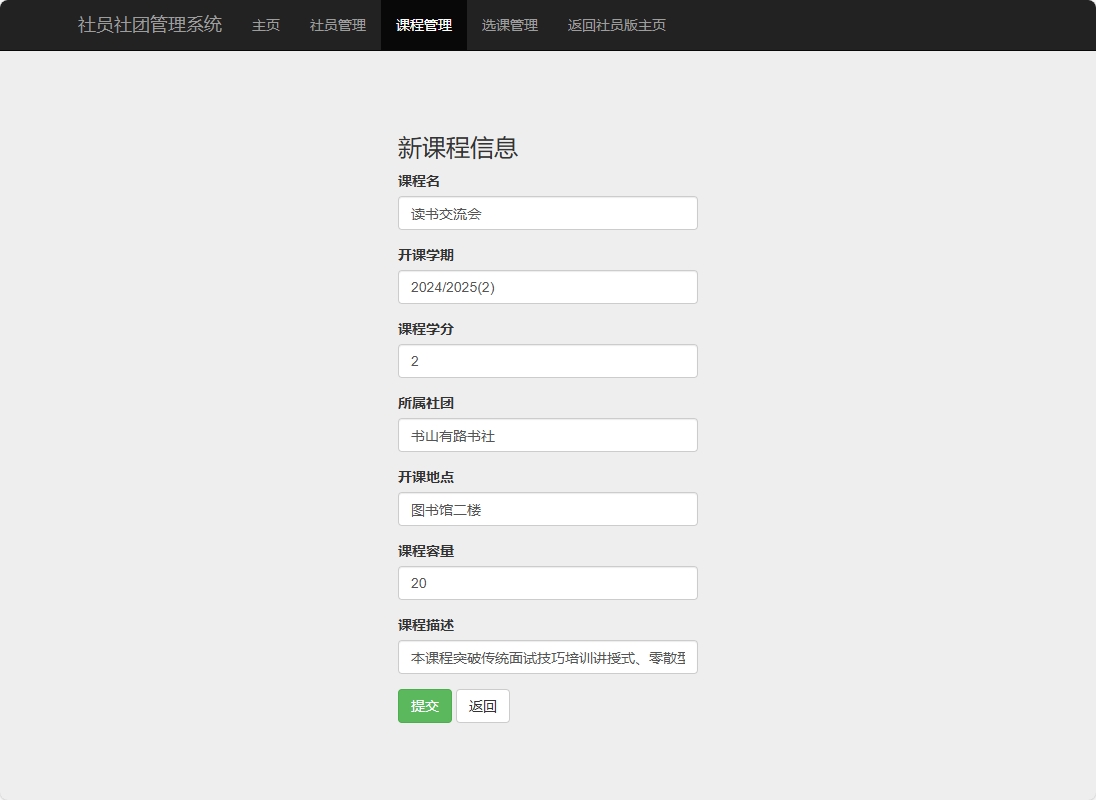Open the 选课管理 section
1096x800 pixels.
[509, 25]
